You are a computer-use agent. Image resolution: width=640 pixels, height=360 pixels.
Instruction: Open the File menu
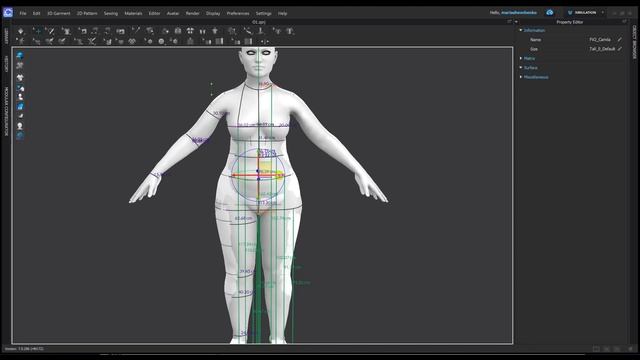pyautogui.click(x=23, y=13)
